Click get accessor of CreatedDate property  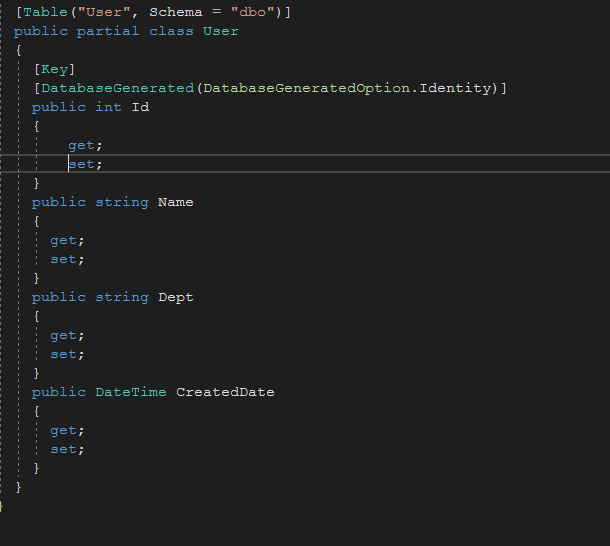coord(64,430)
